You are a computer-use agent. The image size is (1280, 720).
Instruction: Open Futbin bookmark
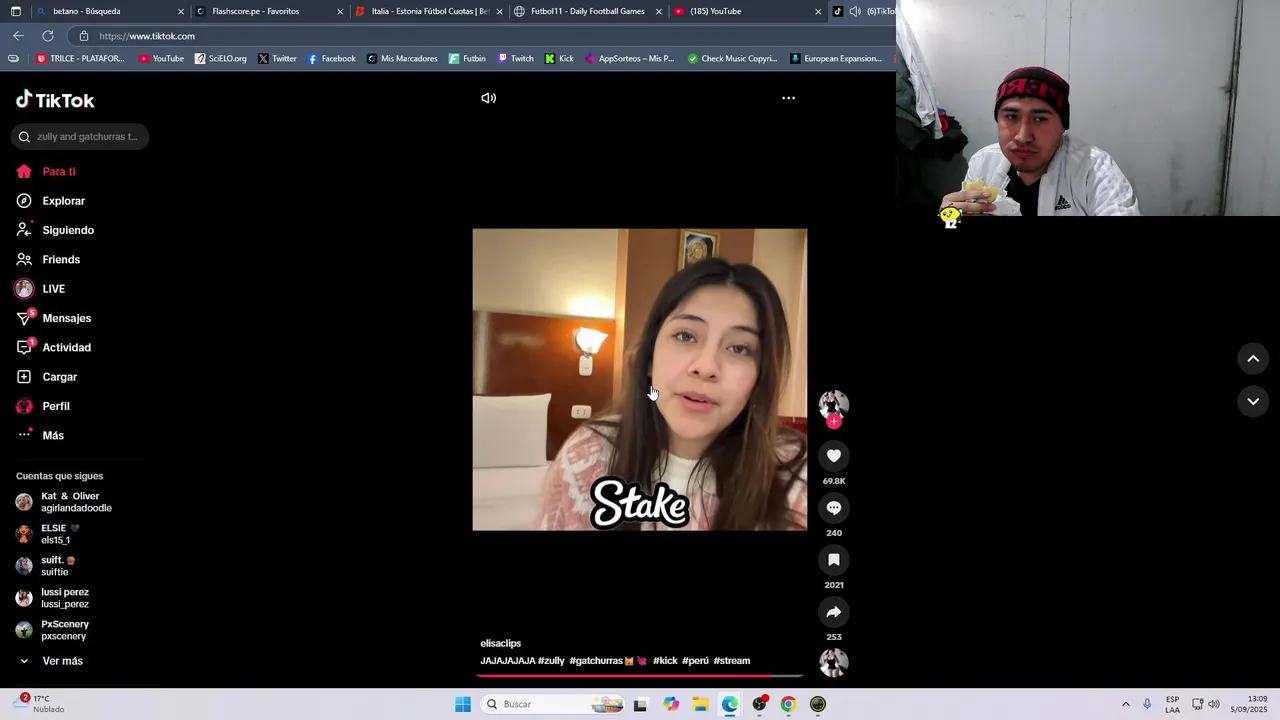pyautogui.click(x=467, y=59)
